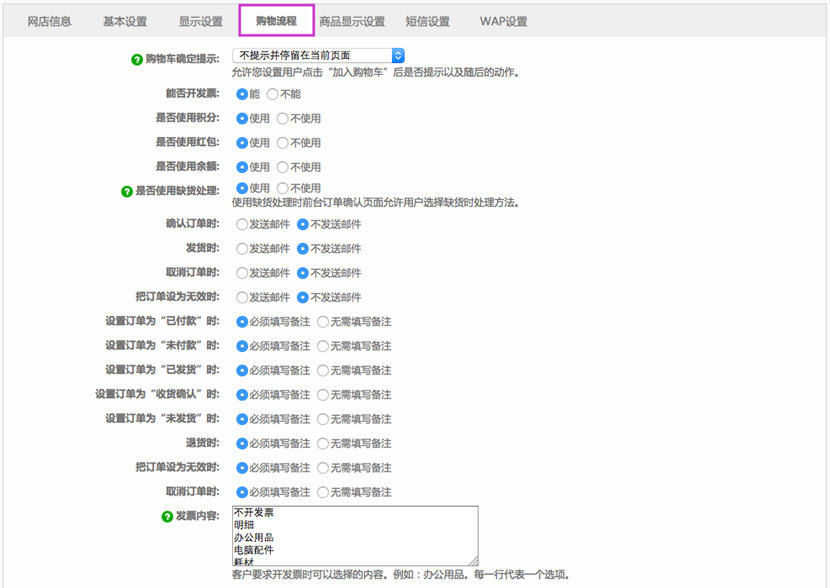Select 发送邮件 for 确认订单时
This screenshot has height=588, width=830.
(x=242, y=224)
